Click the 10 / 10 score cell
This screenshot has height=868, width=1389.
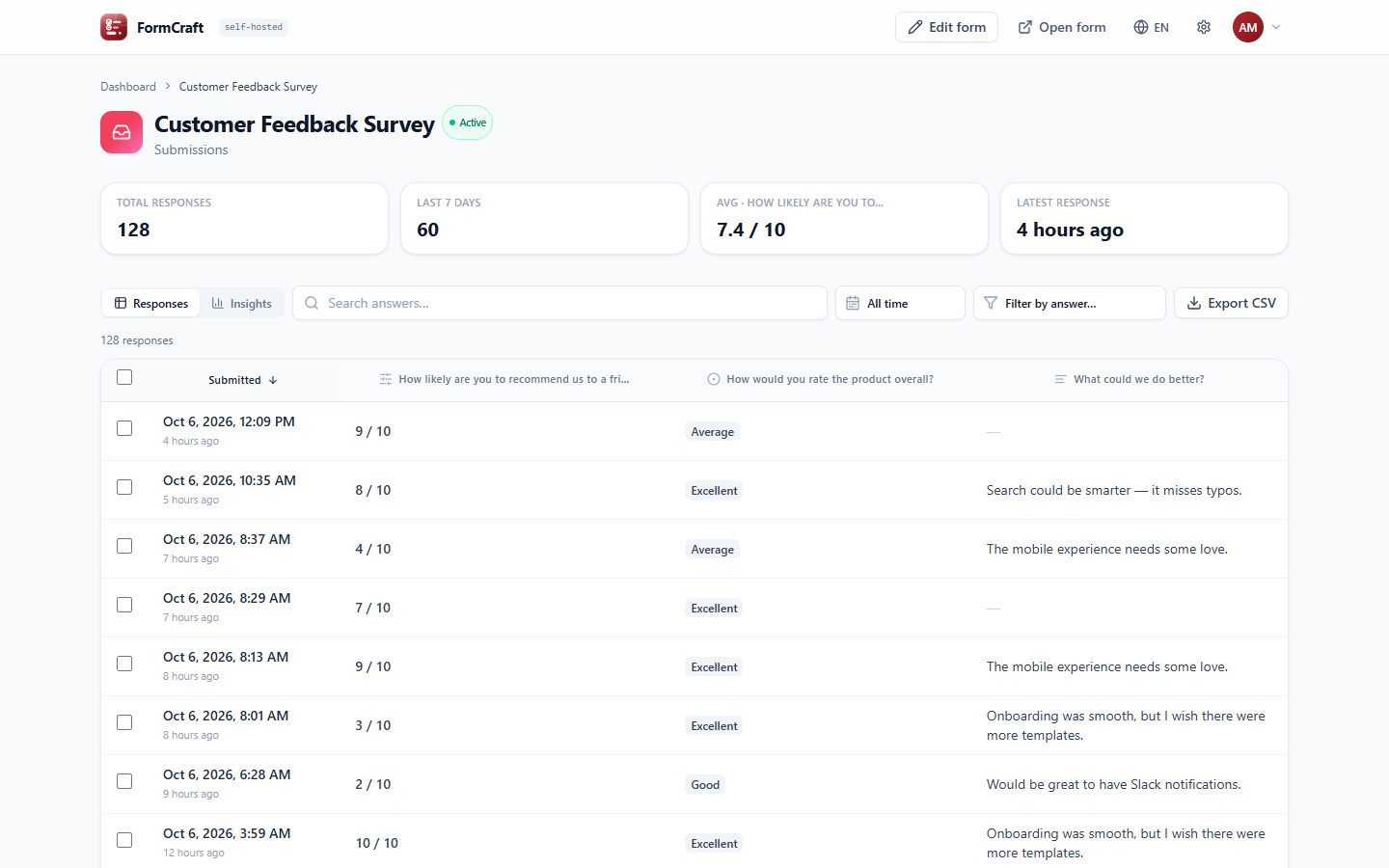tap(377, 843)
